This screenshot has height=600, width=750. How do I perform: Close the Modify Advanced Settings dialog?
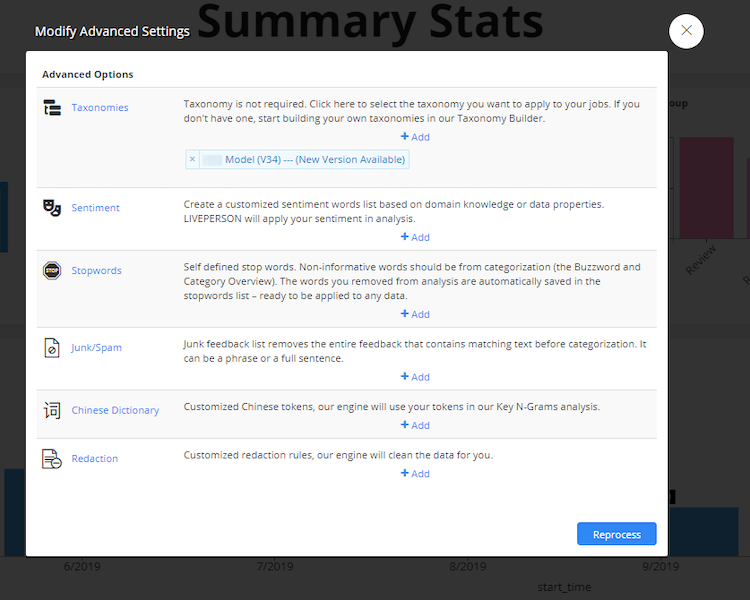point(686,31)
